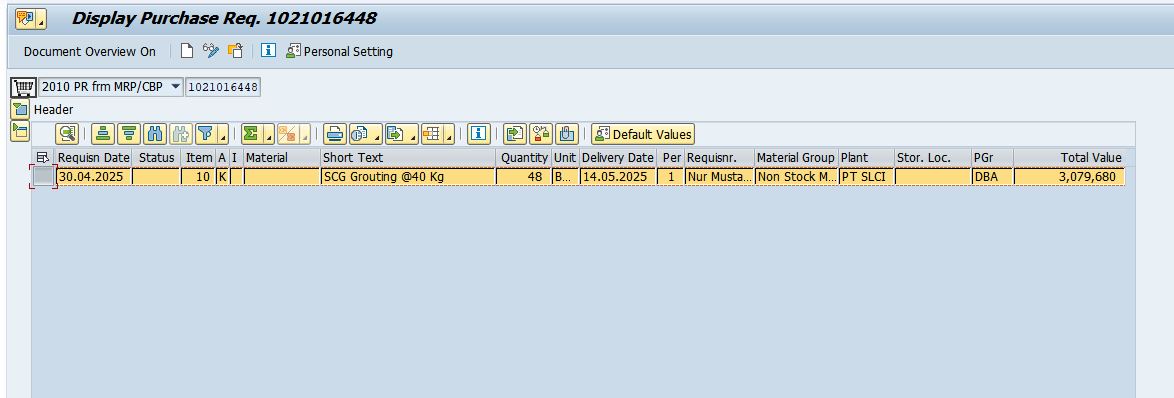Click the Delivery Date column header
This screenshot has height=398, width=1174.
[x=618, y=157]
